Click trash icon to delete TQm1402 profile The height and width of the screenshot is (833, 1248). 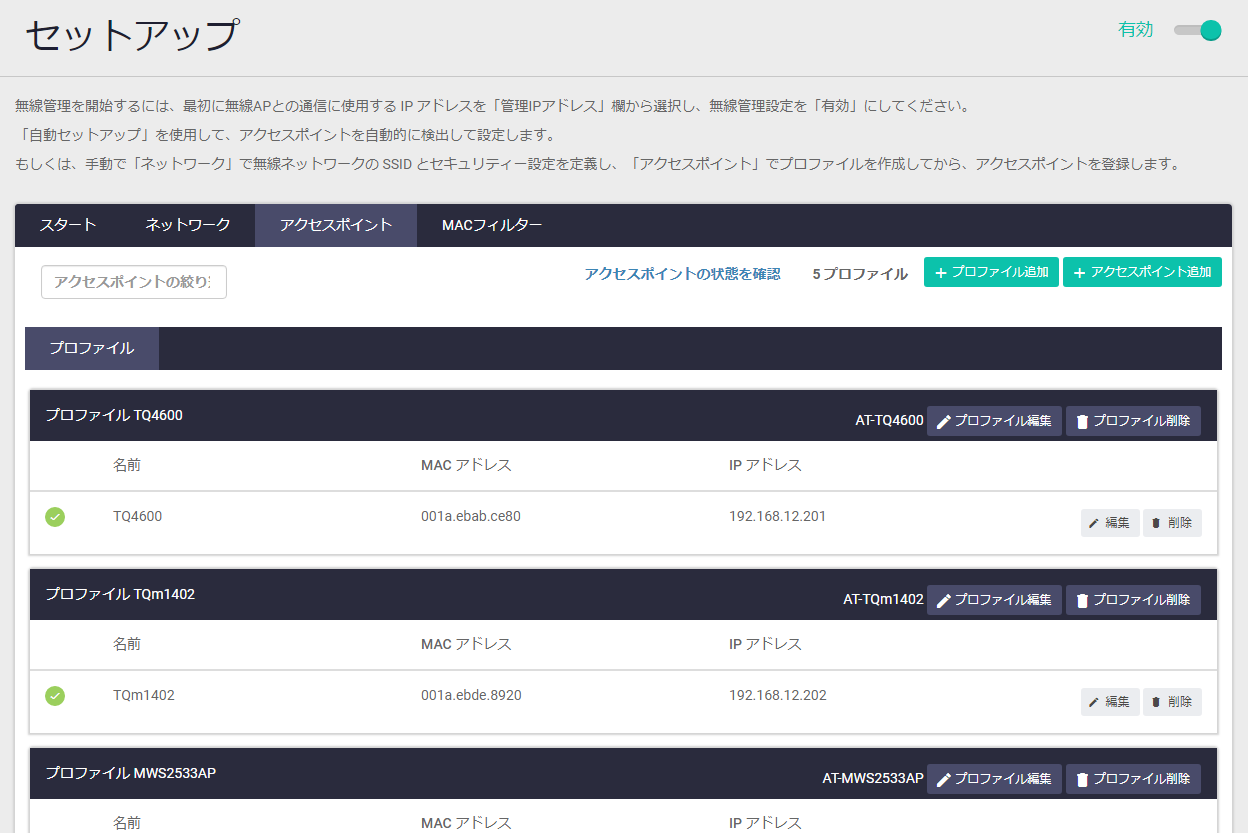pos(1082,600)
